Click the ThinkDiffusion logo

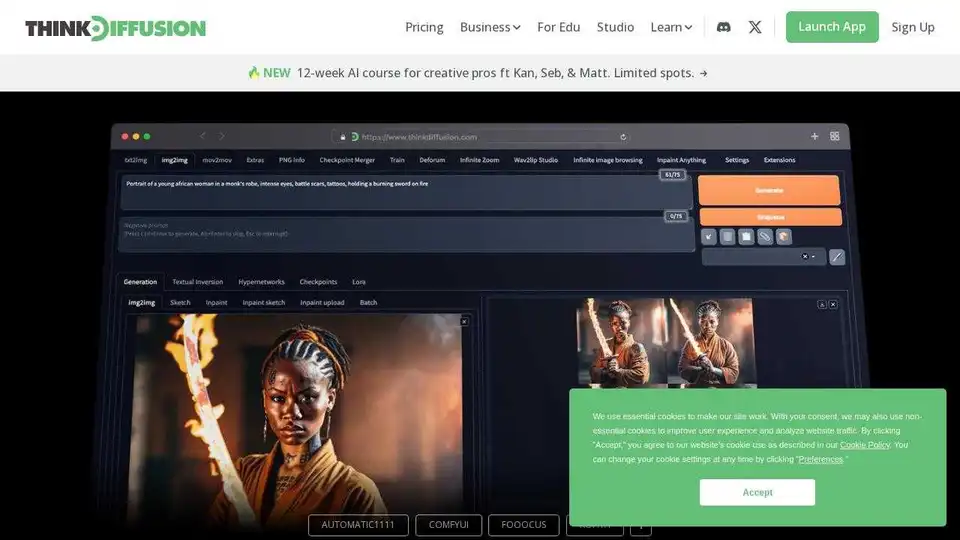point(116,28)
